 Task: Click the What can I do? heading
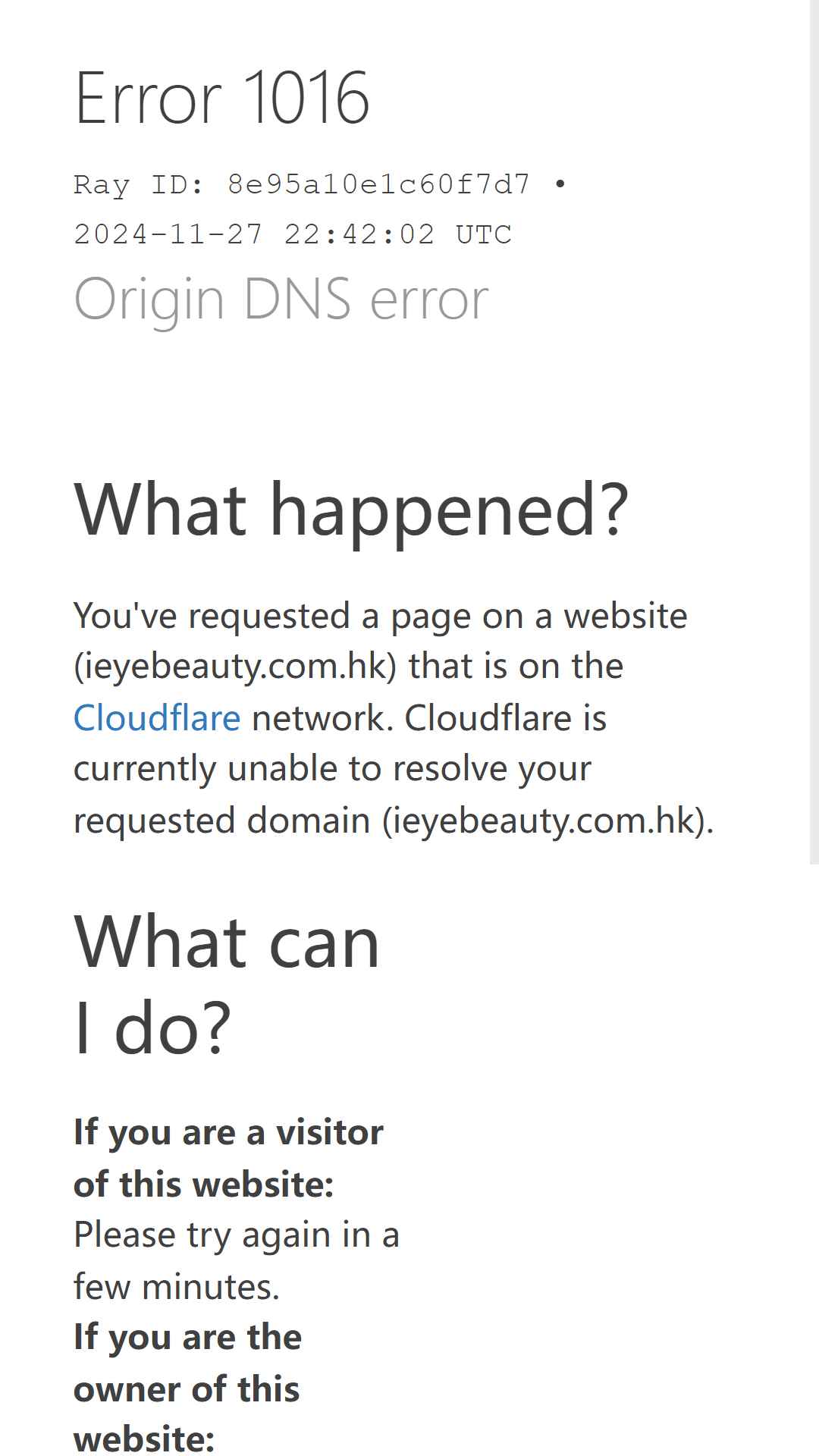227,984
